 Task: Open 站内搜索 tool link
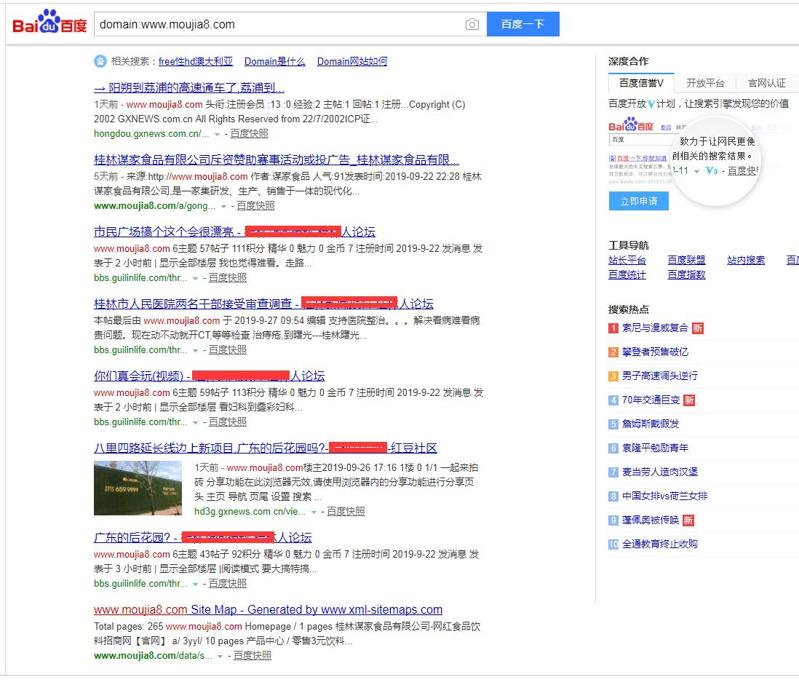pyautogui.click(x=746, y=260)
